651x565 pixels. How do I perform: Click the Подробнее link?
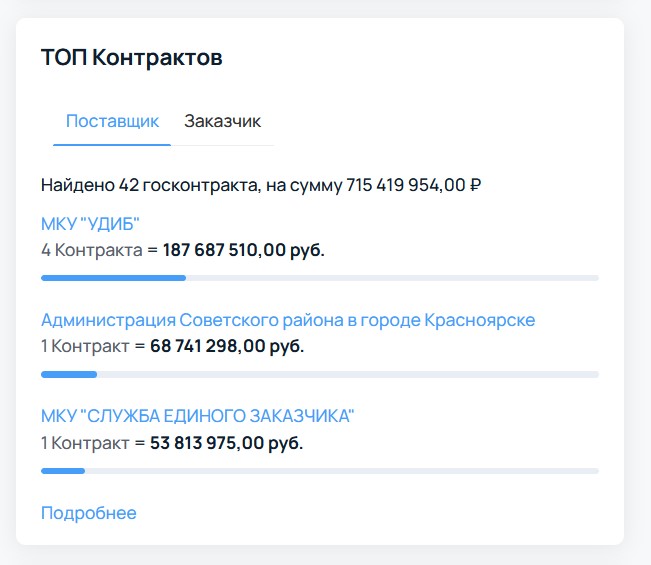pyautogui.click(x=88, y=513)
